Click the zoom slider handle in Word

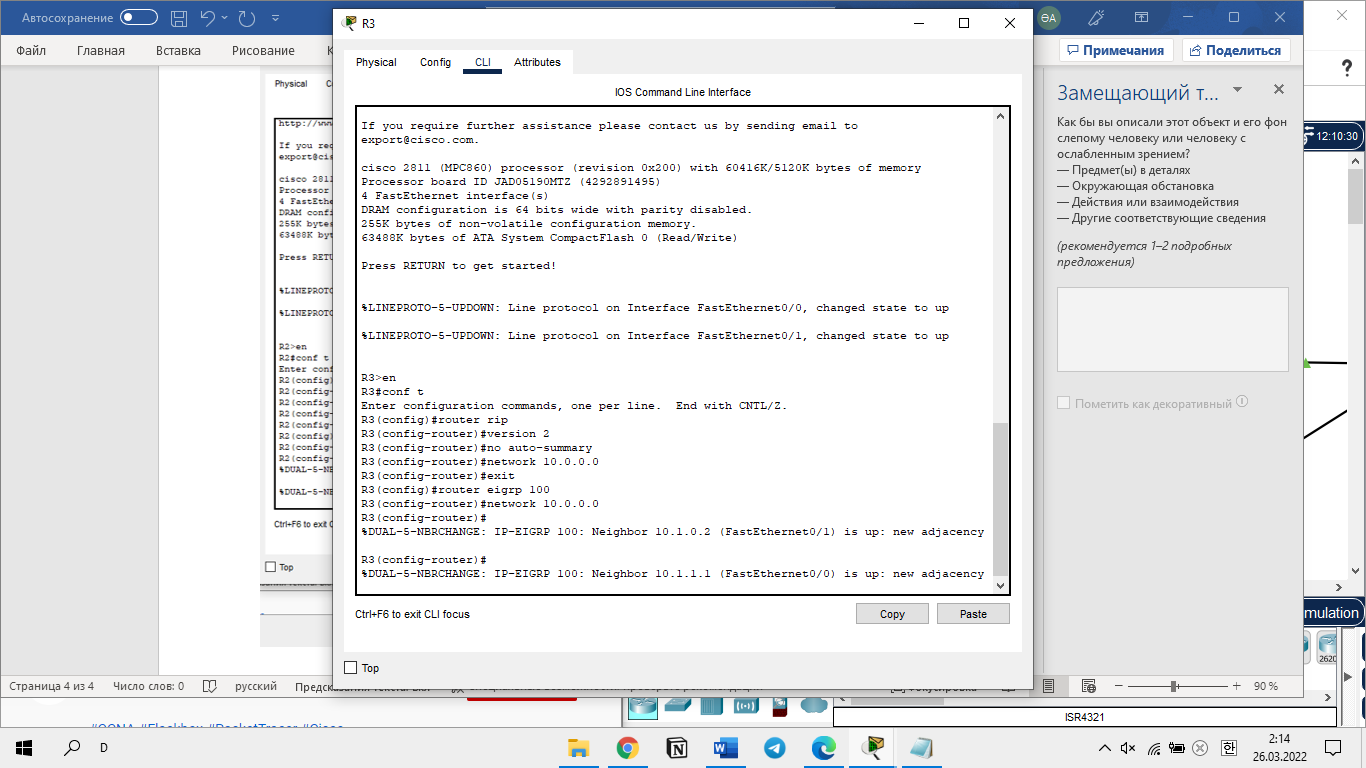[1173, 686]
